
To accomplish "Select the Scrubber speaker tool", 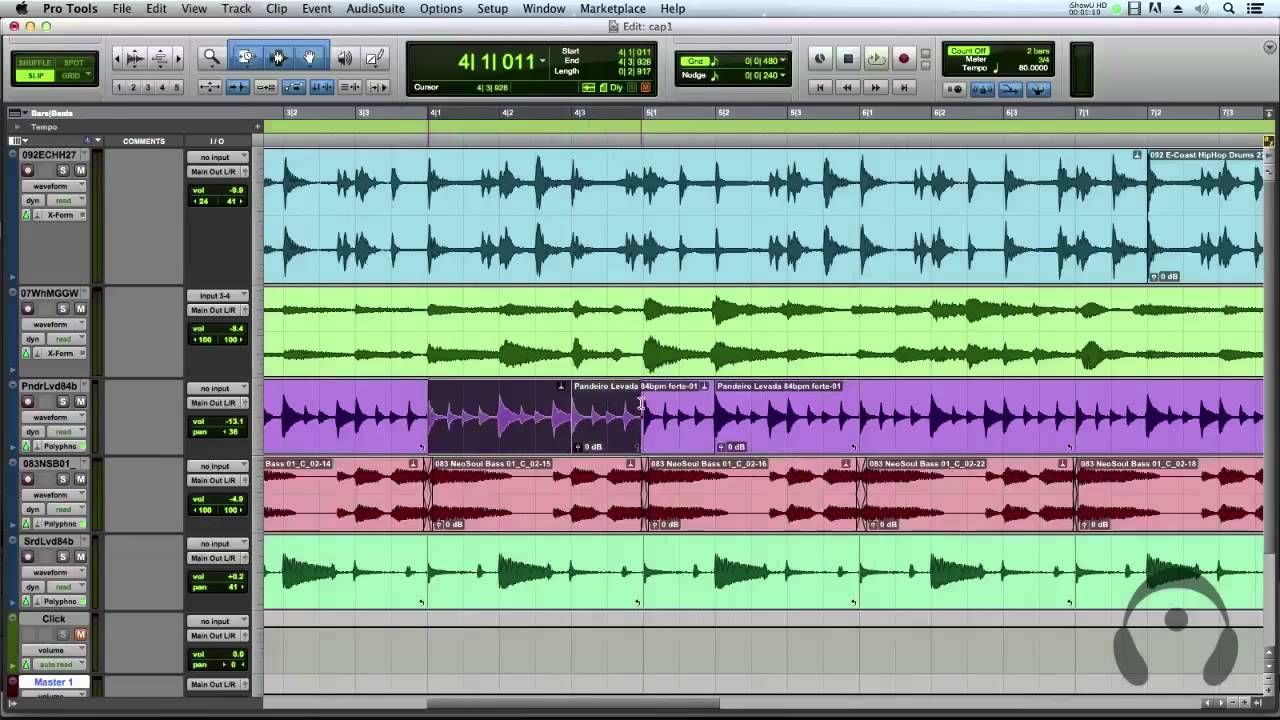I will coord(345,58).
